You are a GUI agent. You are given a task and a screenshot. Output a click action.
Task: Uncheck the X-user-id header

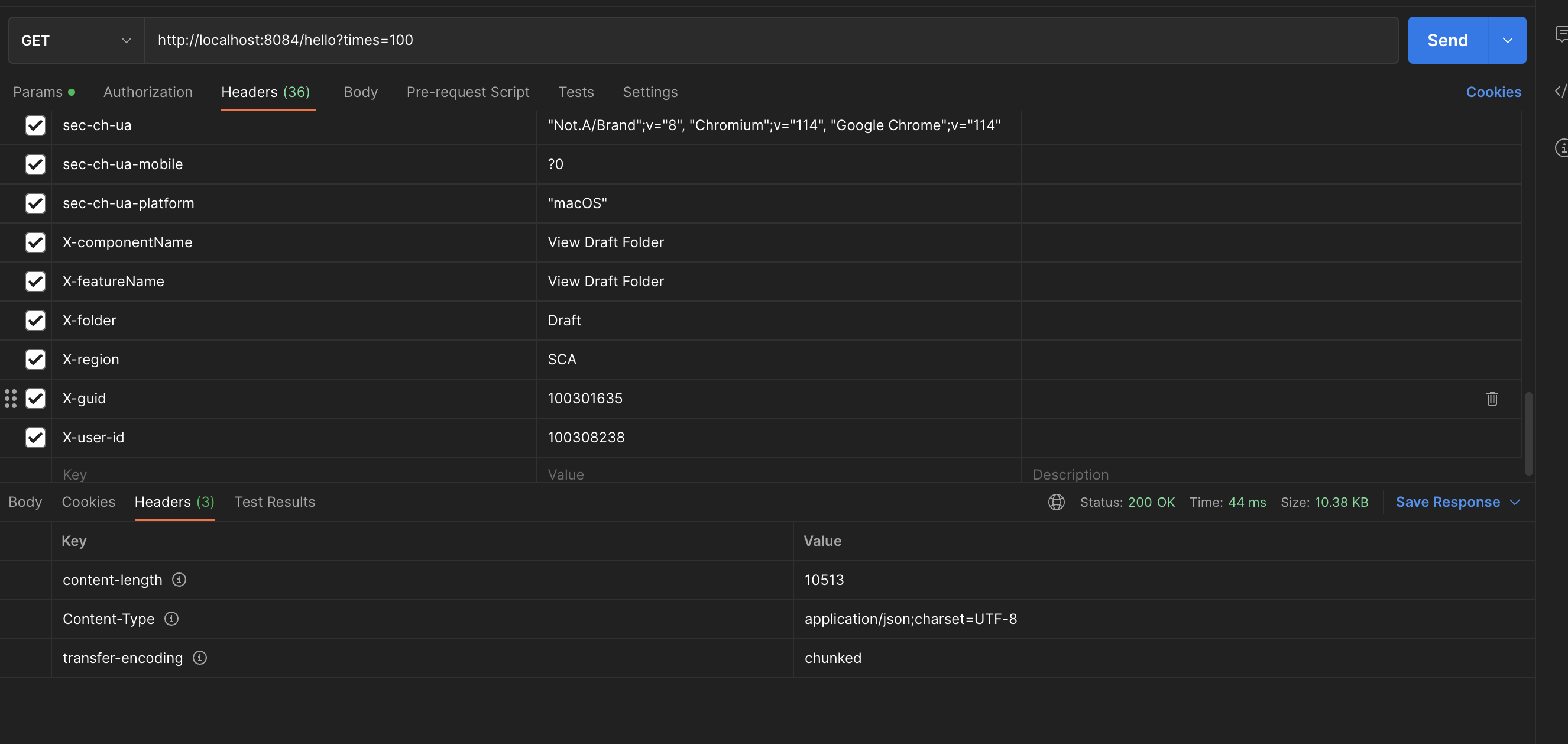pyautogui.click(x=35, y=437)
